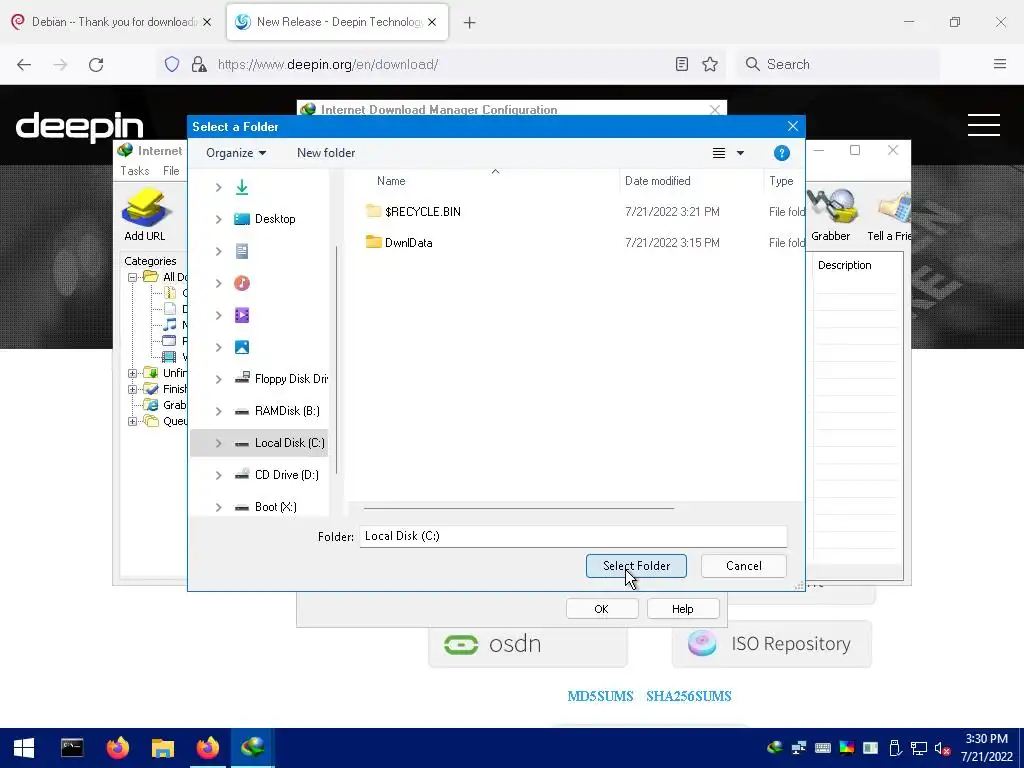Click OK in IDM Configuration dialog

tap(601, 609)
